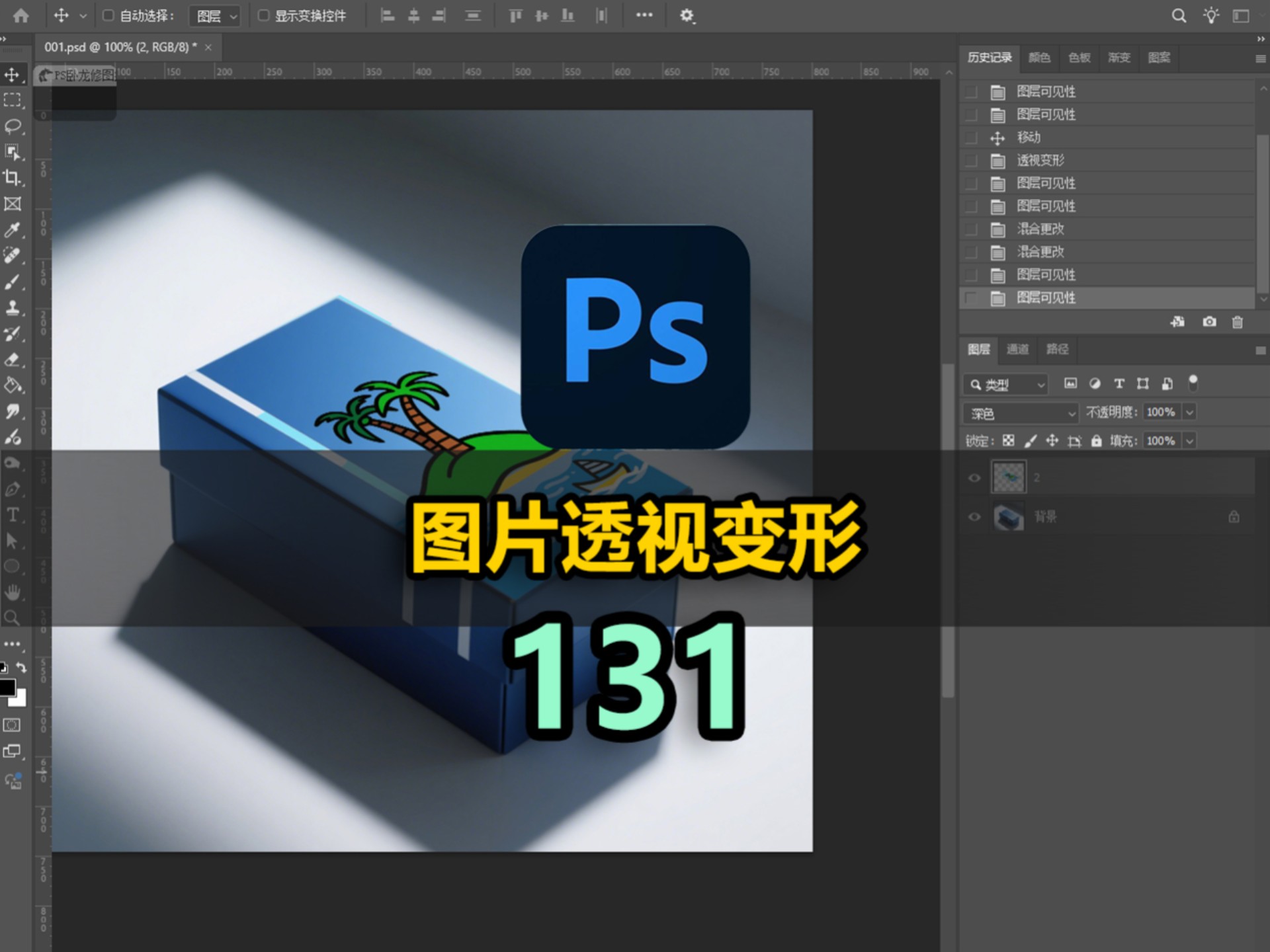Select the Crop tool
The image size is (1270, 952).
(13, 178)
